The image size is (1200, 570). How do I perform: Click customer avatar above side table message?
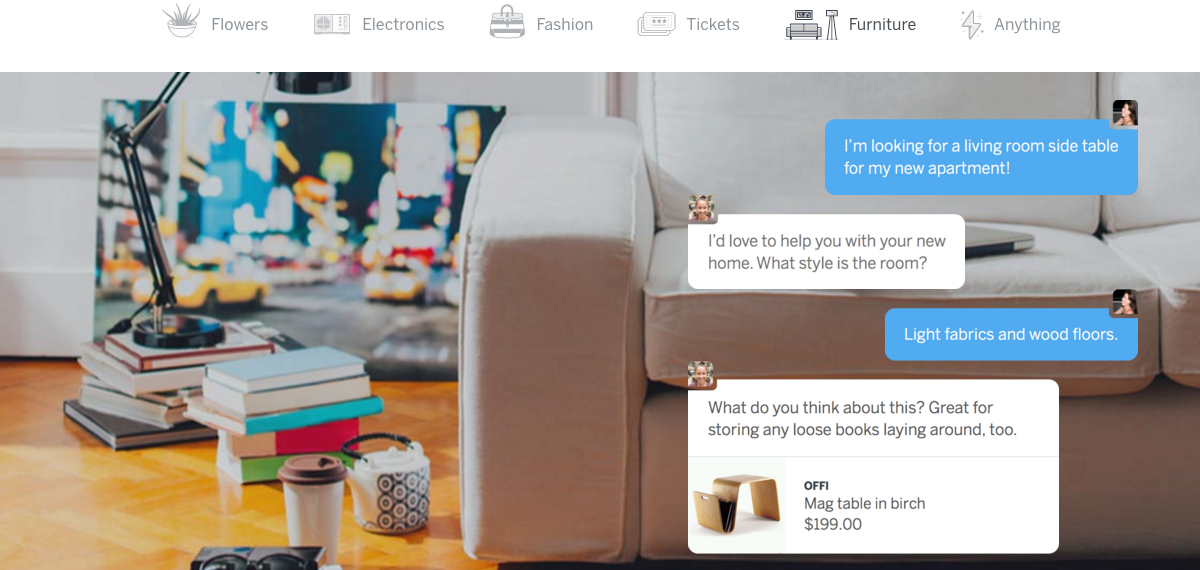[x=1125, y=113]
